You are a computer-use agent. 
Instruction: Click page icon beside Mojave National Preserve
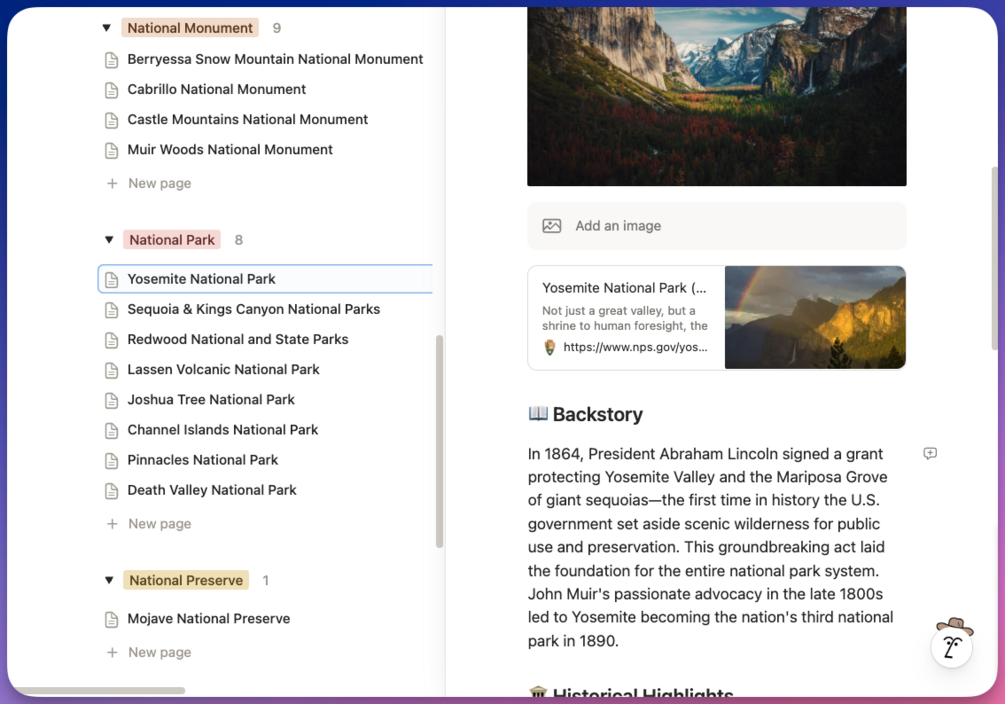pyautogui.click(x=112, y=619)
